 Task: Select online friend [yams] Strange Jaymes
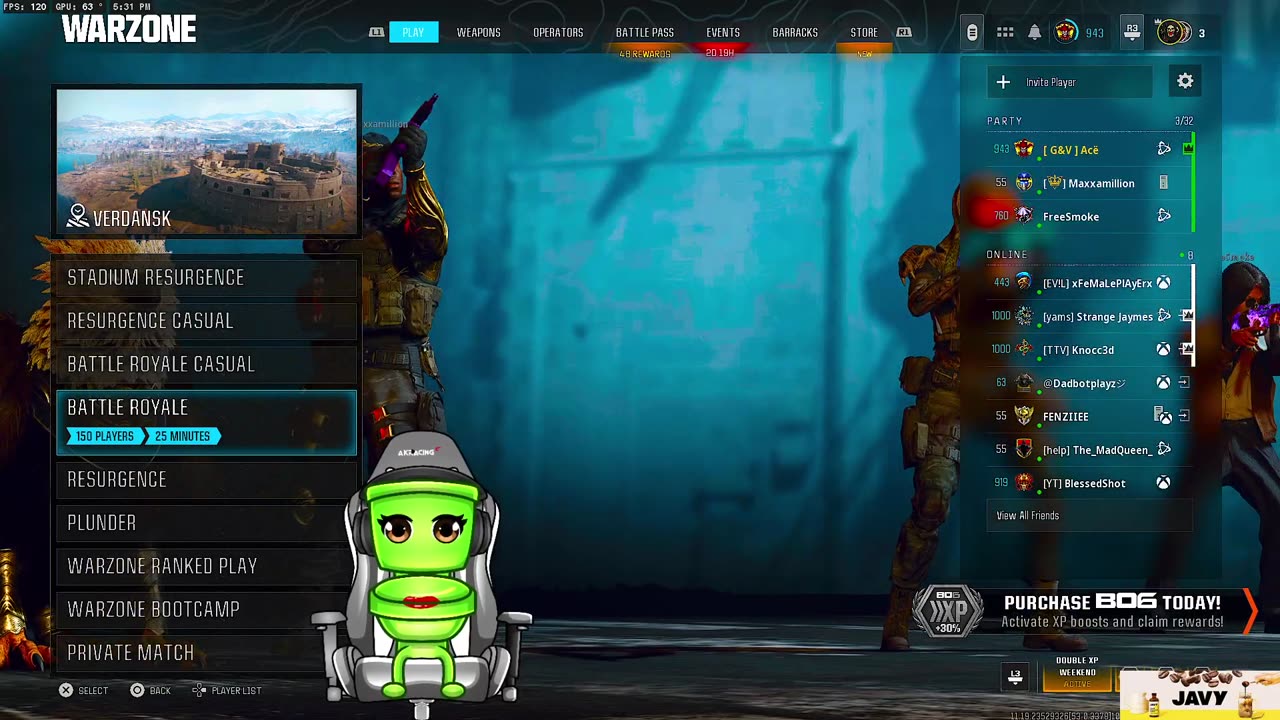pos(1089,316)
